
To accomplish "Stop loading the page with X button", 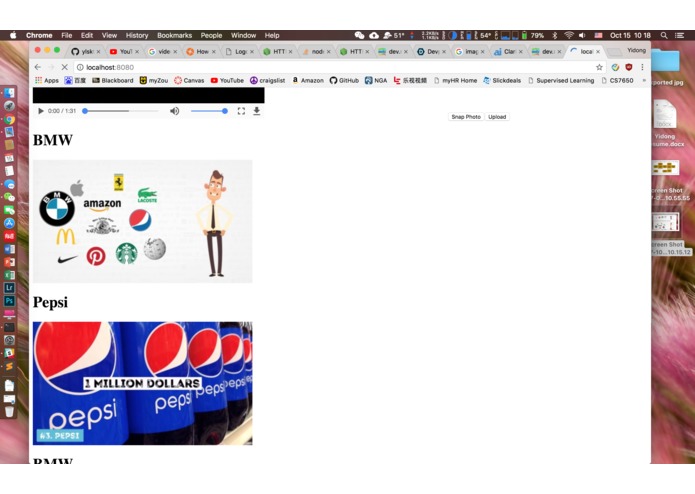I will coord(65,67).
